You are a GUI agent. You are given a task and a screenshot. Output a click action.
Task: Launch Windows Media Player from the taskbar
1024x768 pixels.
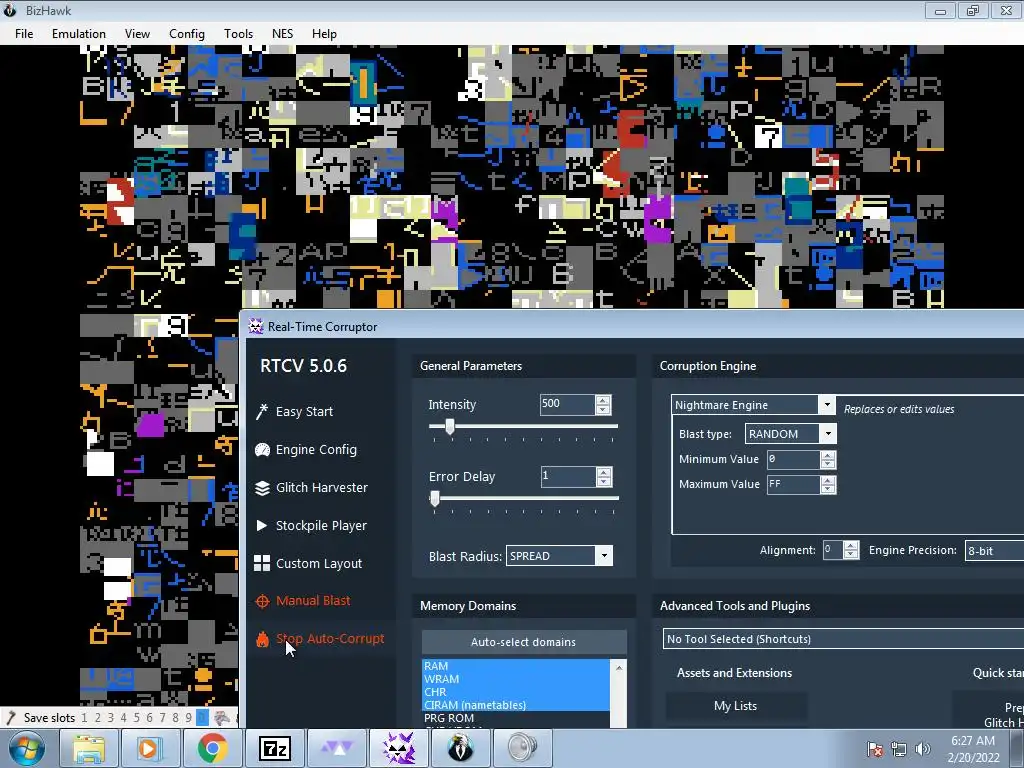(149, 748)
